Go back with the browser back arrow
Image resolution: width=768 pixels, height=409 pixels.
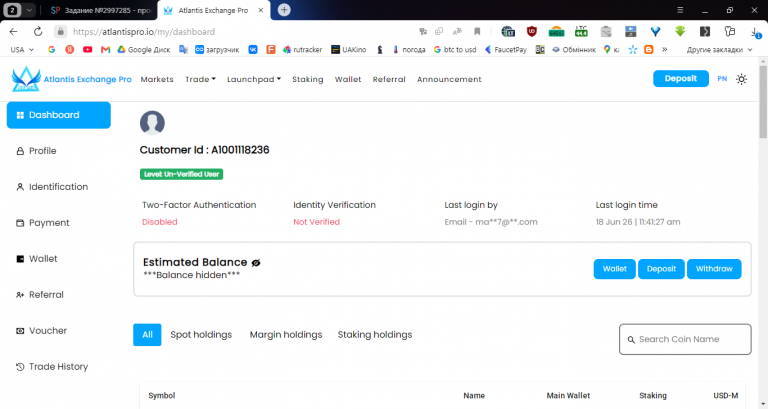click(x=14, y=32)
